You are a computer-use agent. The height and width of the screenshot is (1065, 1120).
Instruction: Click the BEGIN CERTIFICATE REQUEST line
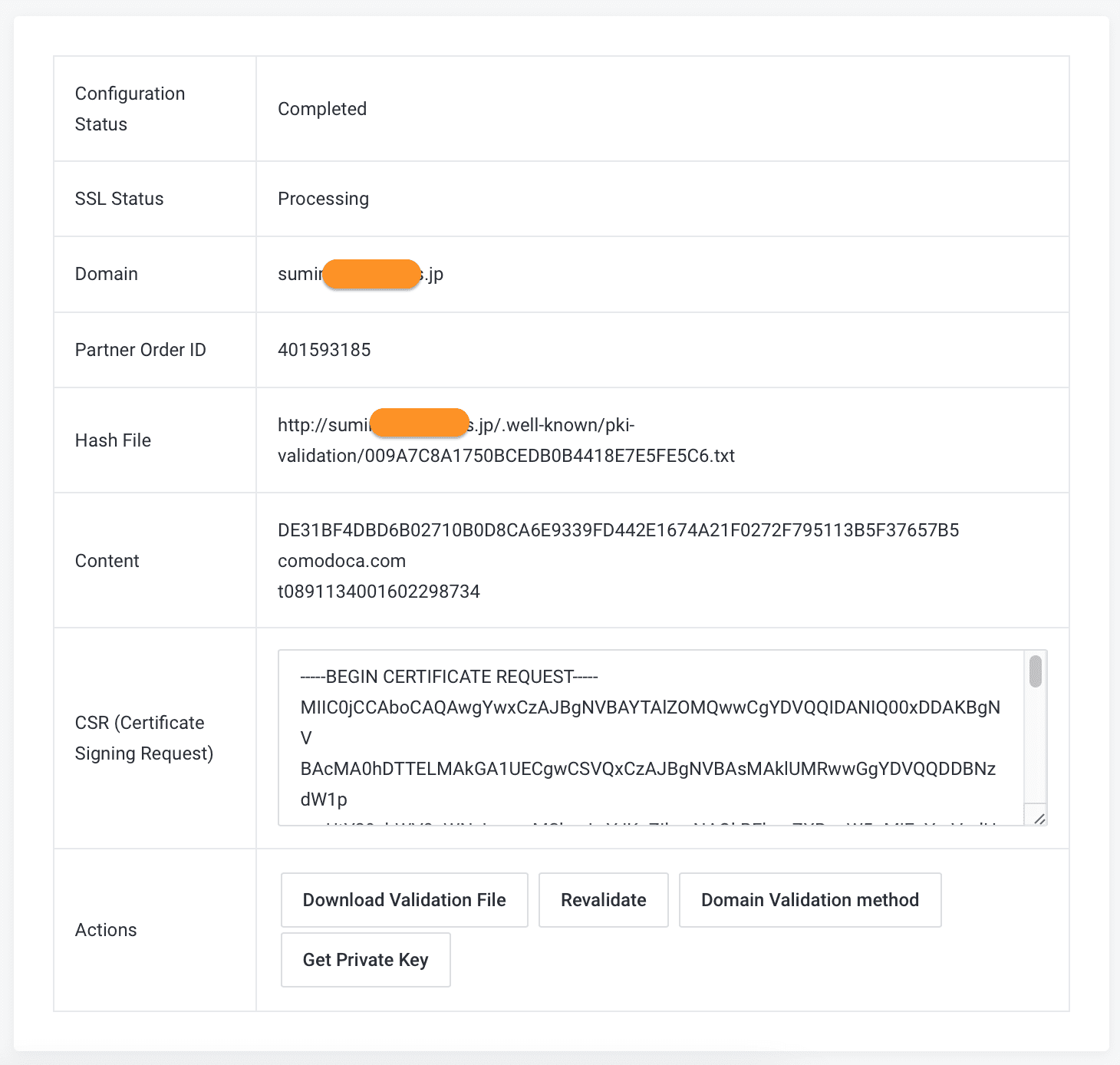pyautogui.click(x=449, y=677)
